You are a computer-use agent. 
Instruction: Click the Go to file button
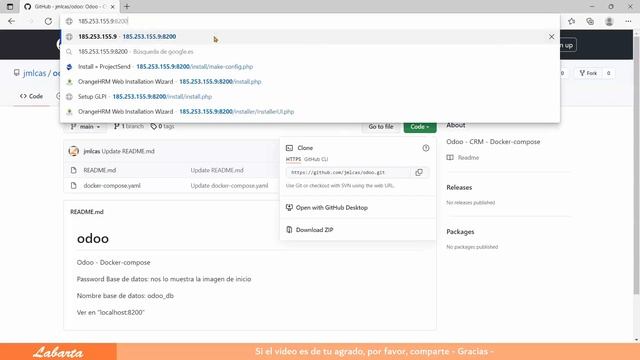(381, 127)
